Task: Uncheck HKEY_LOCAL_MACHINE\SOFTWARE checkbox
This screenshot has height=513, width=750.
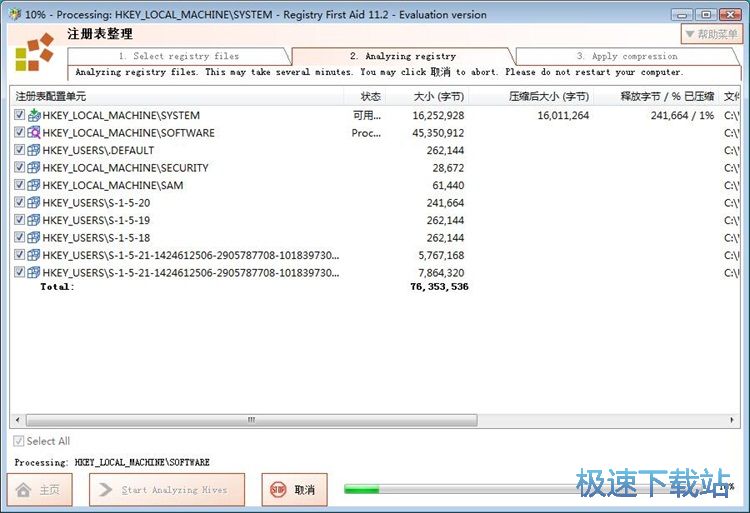Action: point(19,132)
